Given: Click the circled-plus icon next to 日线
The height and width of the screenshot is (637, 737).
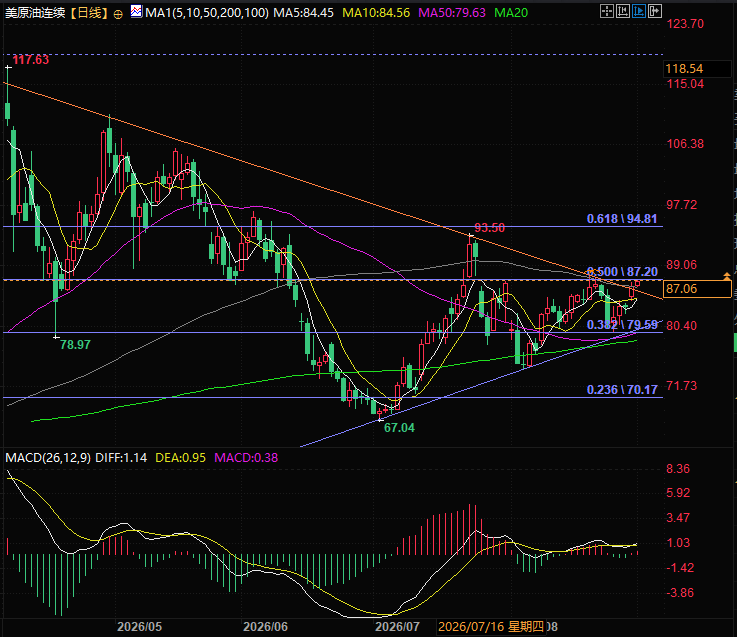Looking at the screenshot, I should pyautogui.click(x=118, y=14).
